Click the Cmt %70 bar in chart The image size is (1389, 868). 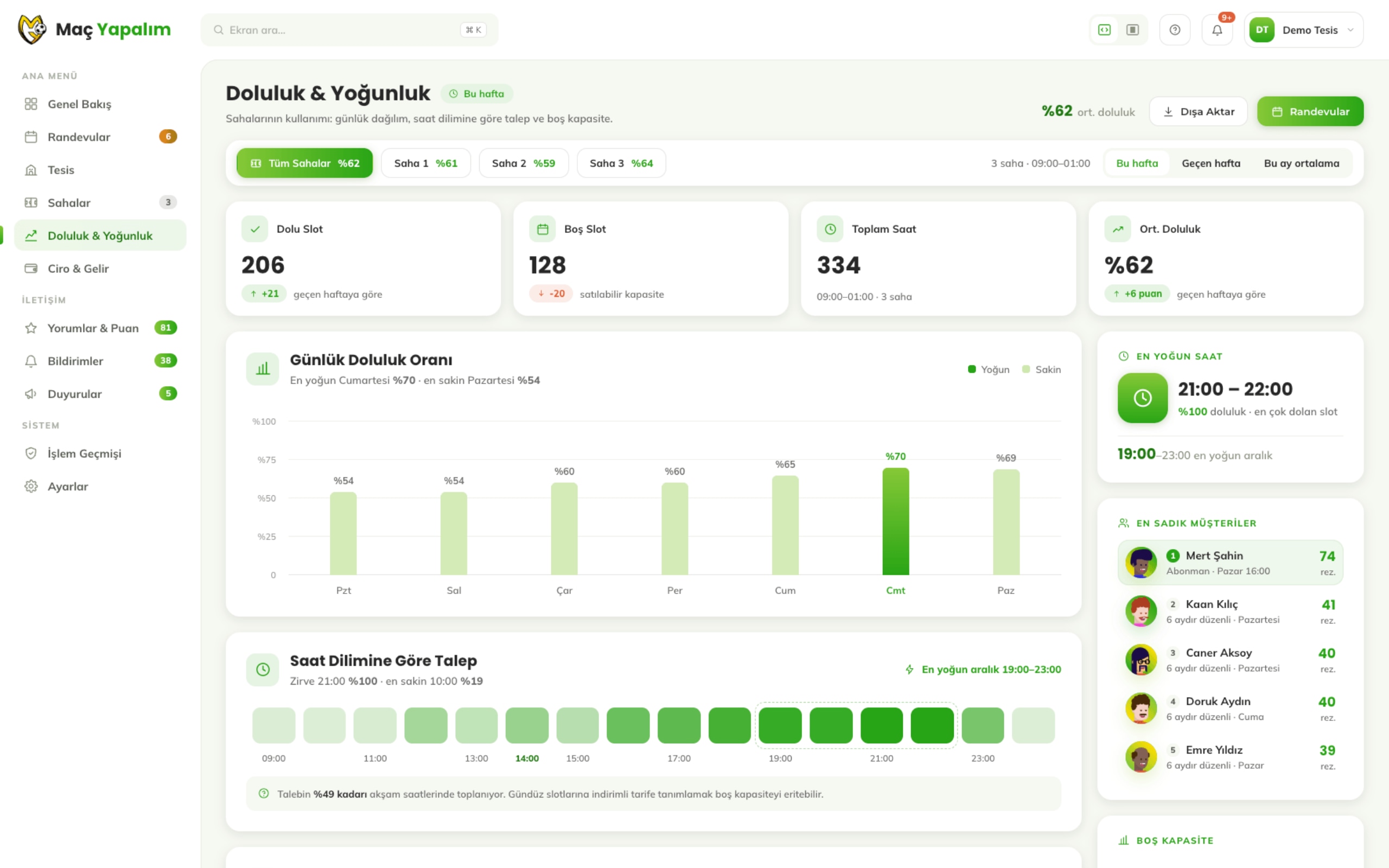[x=895, y=521]
